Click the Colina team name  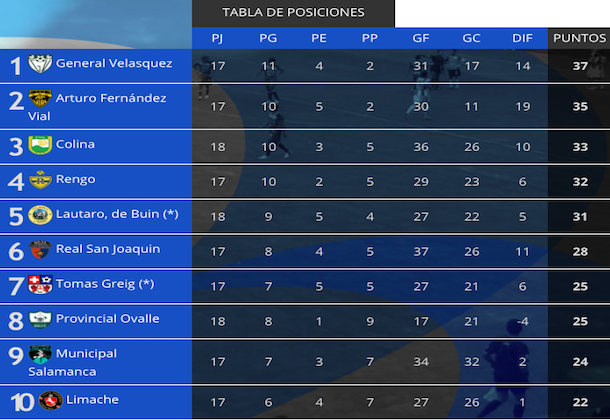point(75,144)
